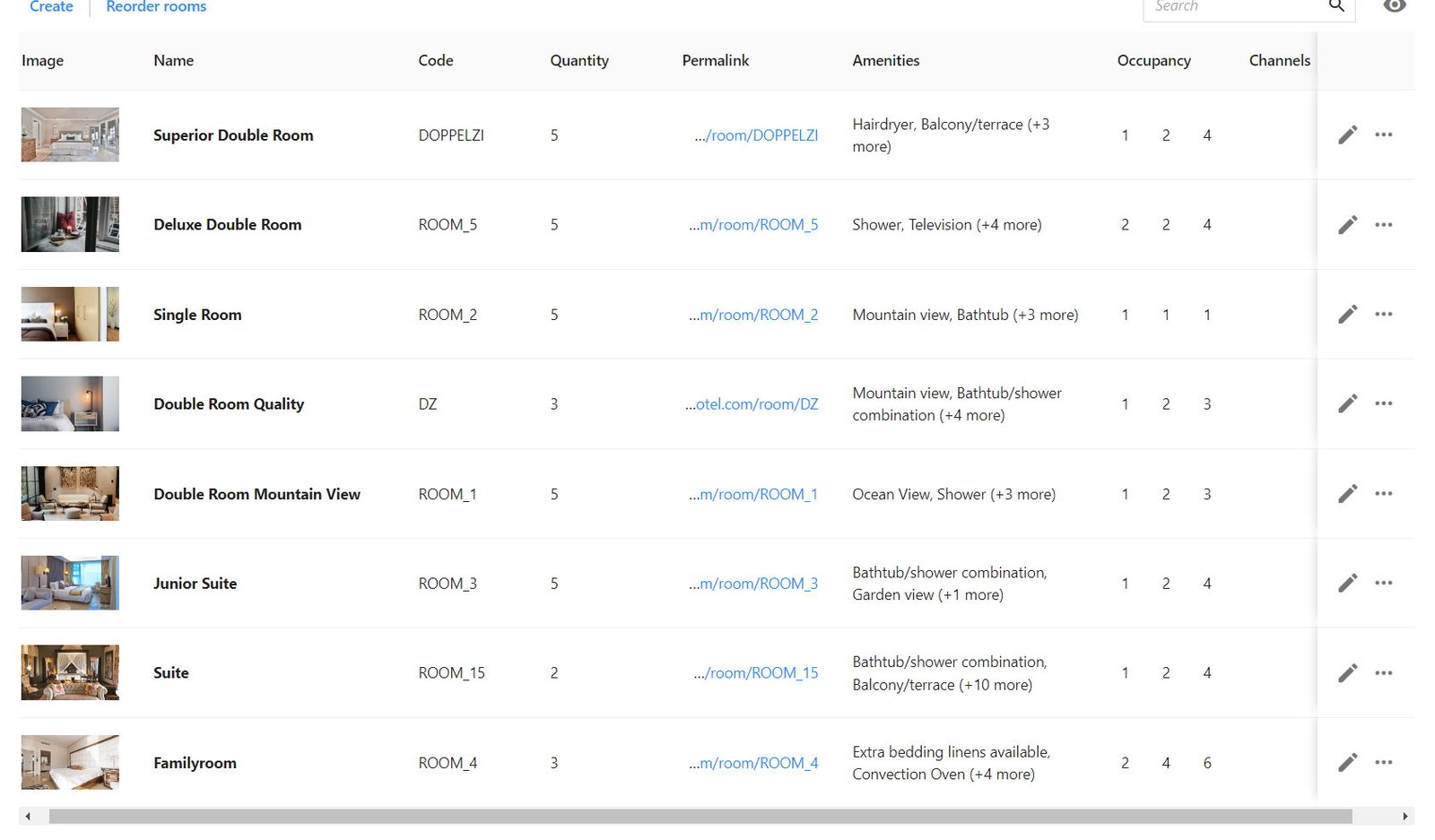Open the ROOM_4 permalink
1435x840 pixels.
(753, 763)
